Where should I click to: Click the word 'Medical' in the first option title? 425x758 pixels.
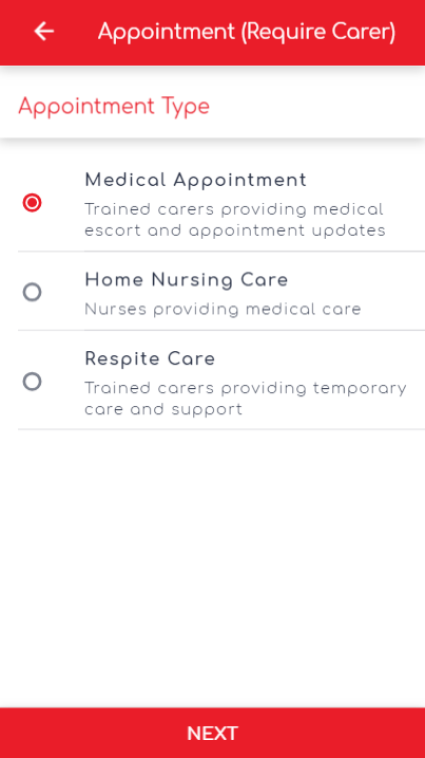click(125, 180)
